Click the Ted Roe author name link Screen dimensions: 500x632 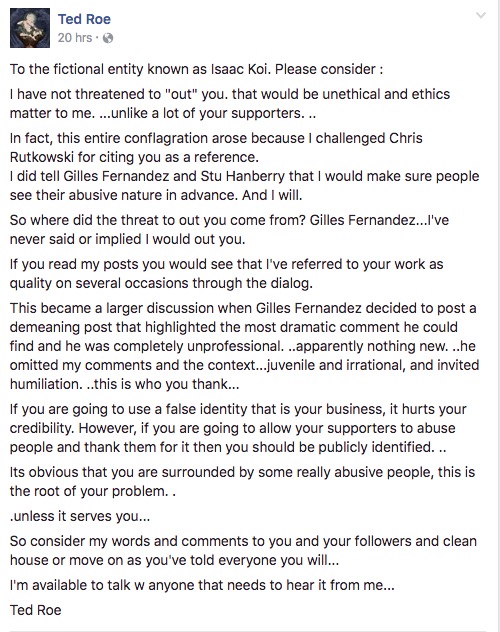click(x=84, y=19)
